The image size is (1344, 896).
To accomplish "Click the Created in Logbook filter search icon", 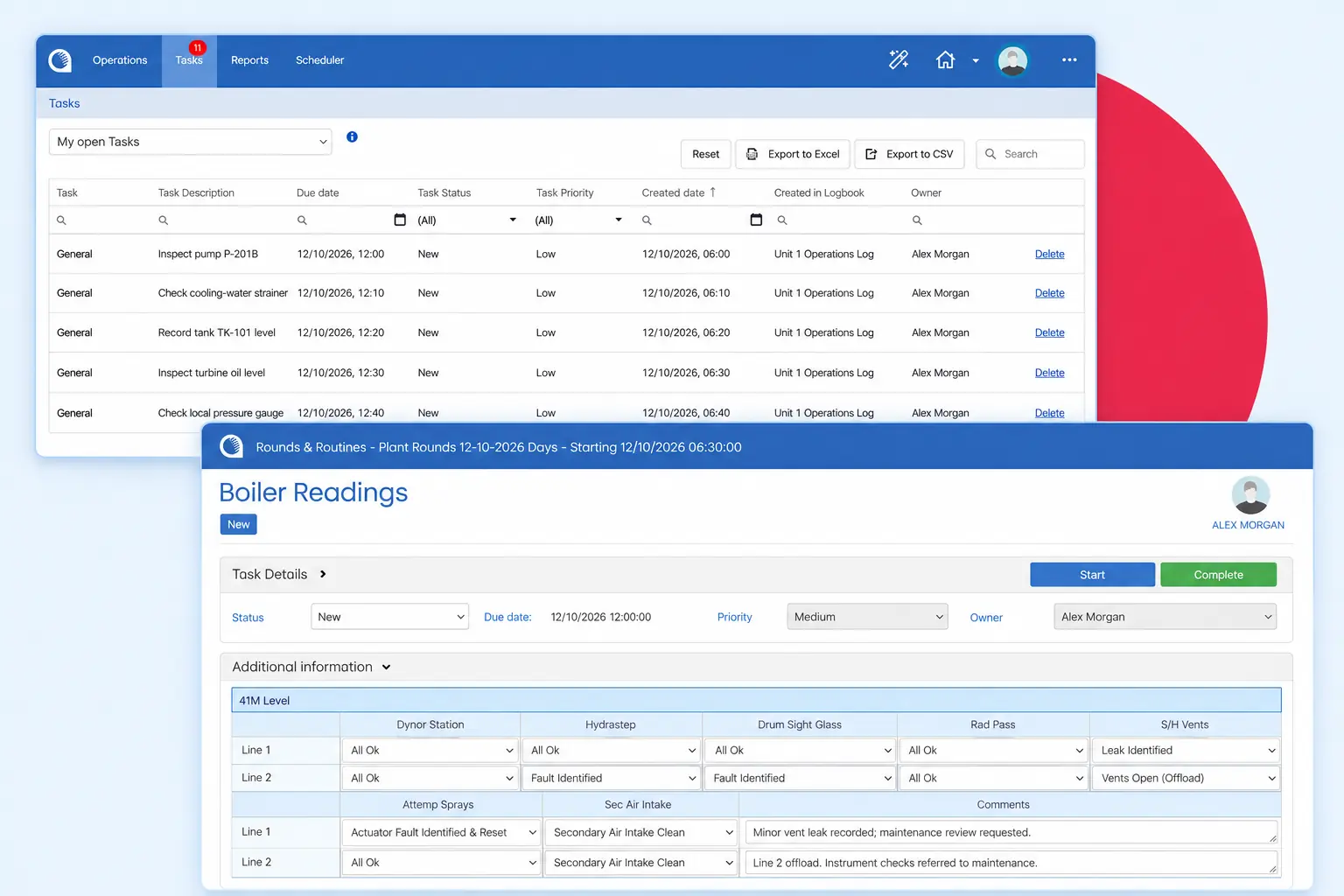I will 782,220.
